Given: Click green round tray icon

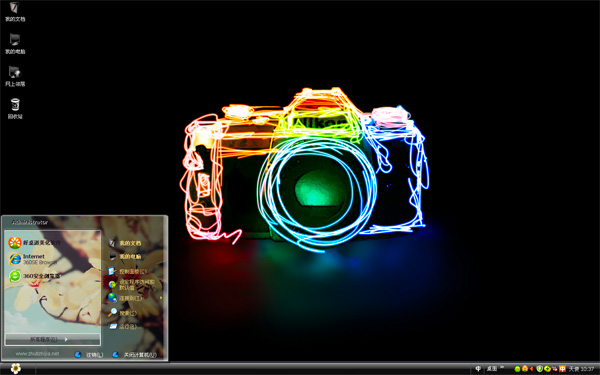Looking at the screenshot, I should pos(517,369).
